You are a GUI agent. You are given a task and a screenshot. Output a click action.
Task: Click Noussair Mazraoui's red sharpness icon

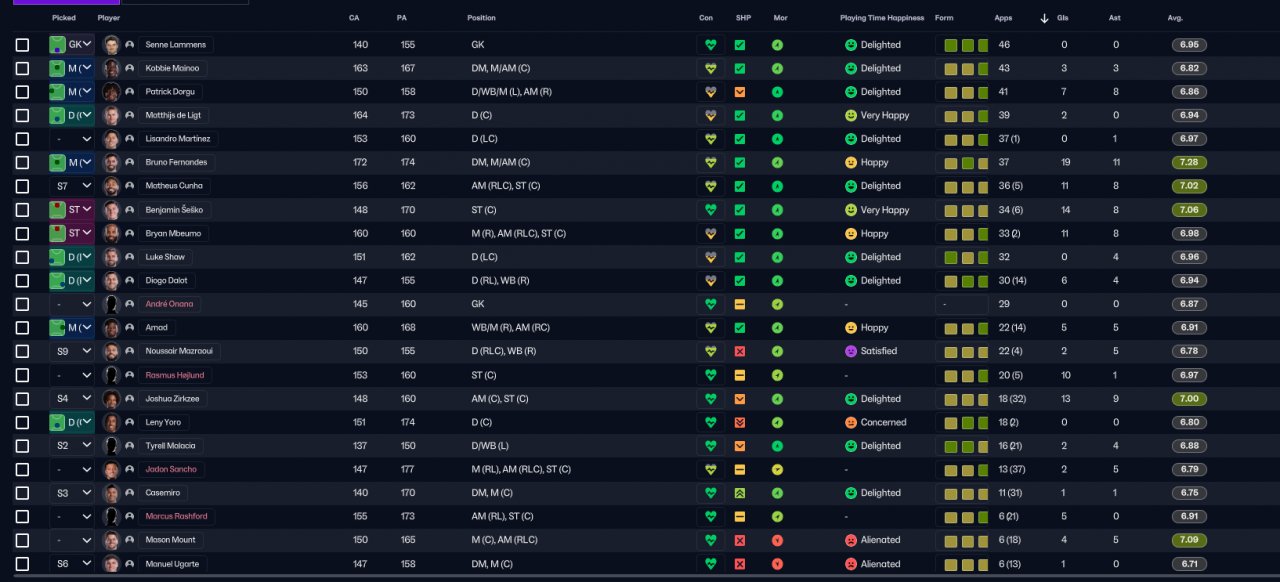point(740,351)
